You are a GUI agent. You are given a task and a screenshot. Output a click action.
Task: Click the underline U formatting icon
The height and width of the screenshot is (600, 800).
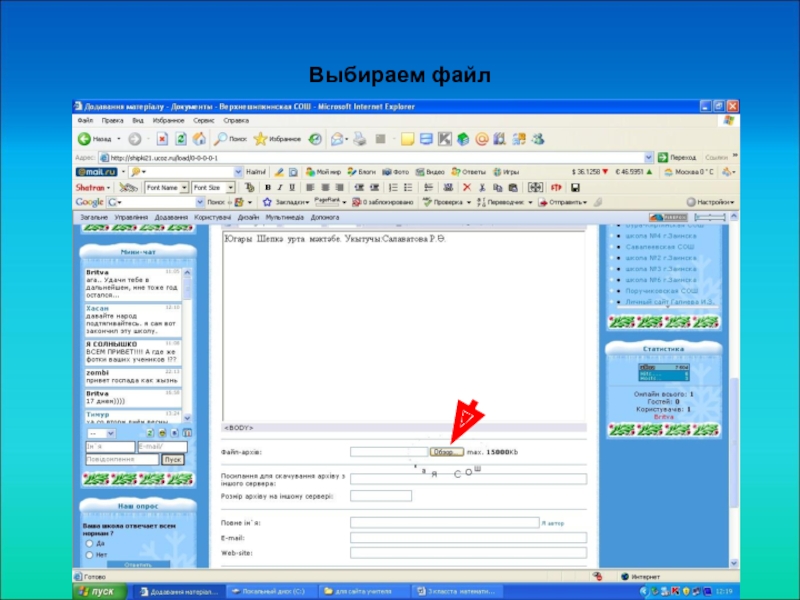[x=292, y=188]
